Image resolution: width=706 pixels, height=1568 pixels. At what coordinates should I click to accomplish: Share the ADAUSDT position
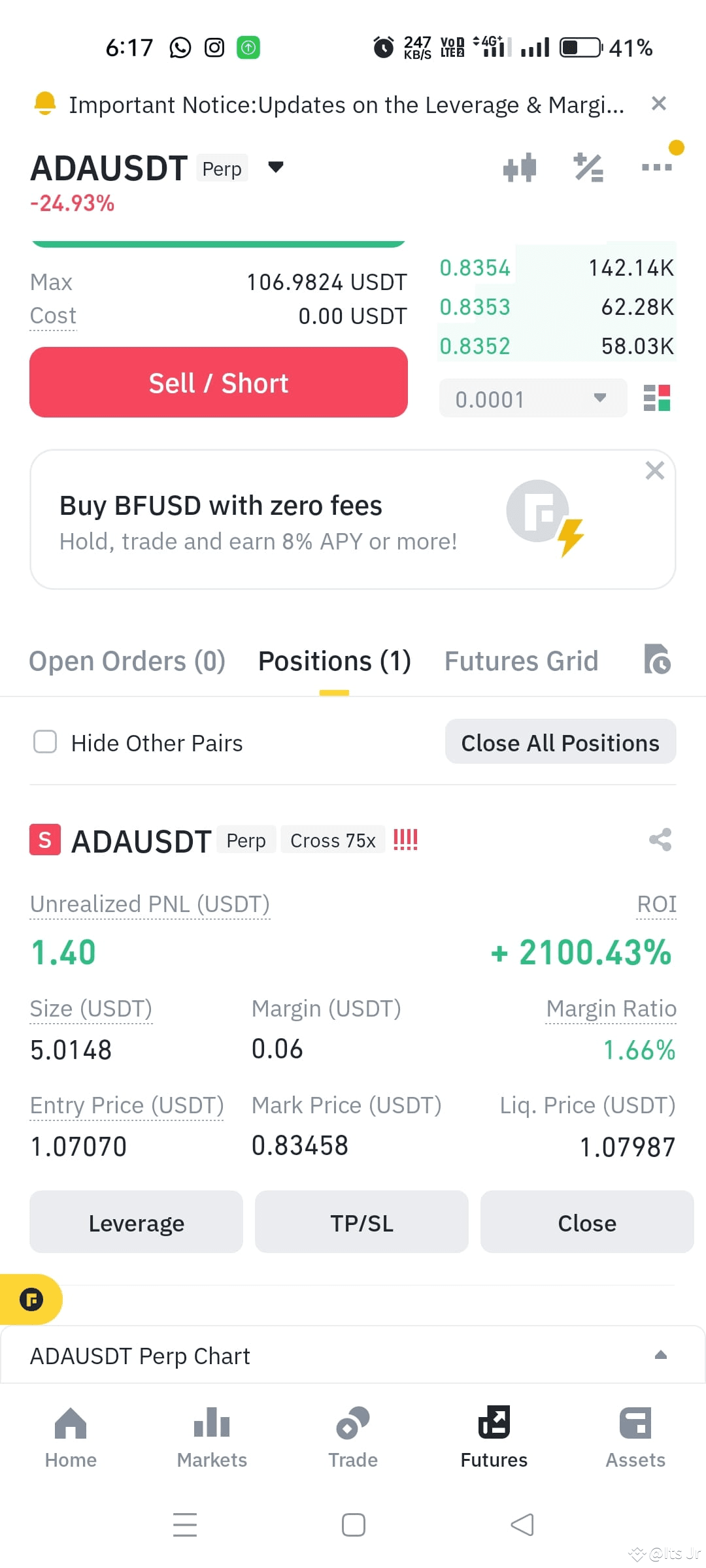pos(660,840)
